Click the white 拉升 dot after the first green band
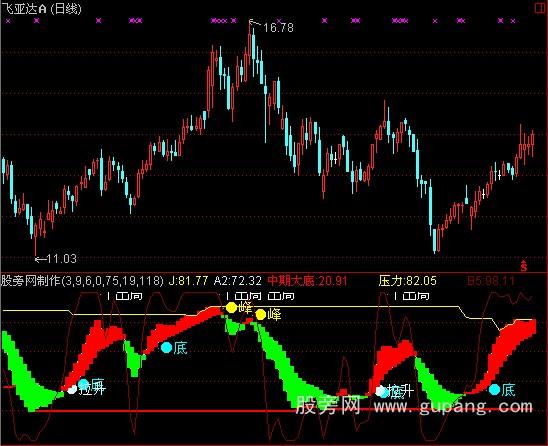This screenshot has width=548, height=446. click(72, 389)
